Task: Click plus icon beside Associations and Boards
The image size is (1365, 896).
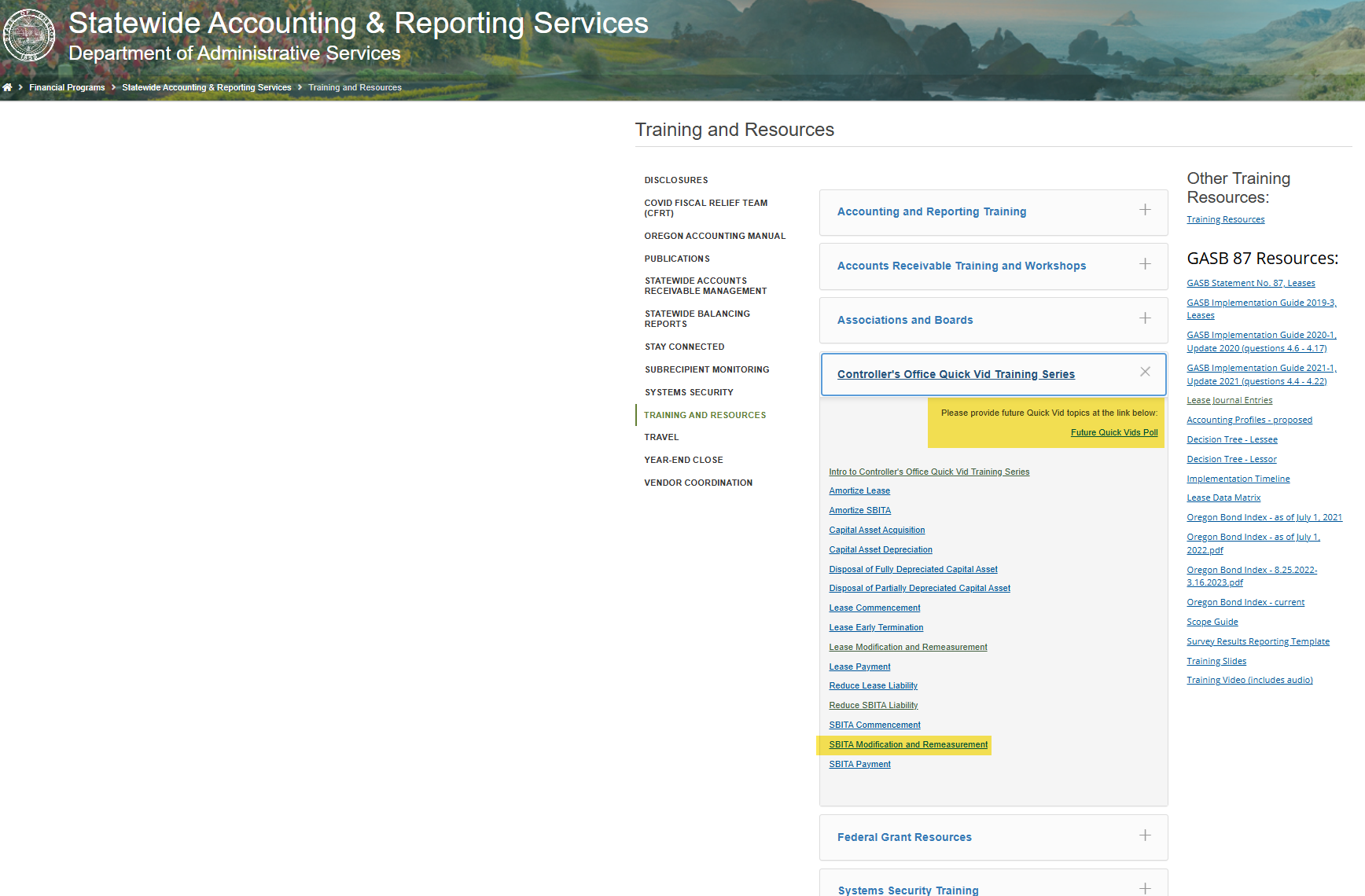Action: point(1145,318)
